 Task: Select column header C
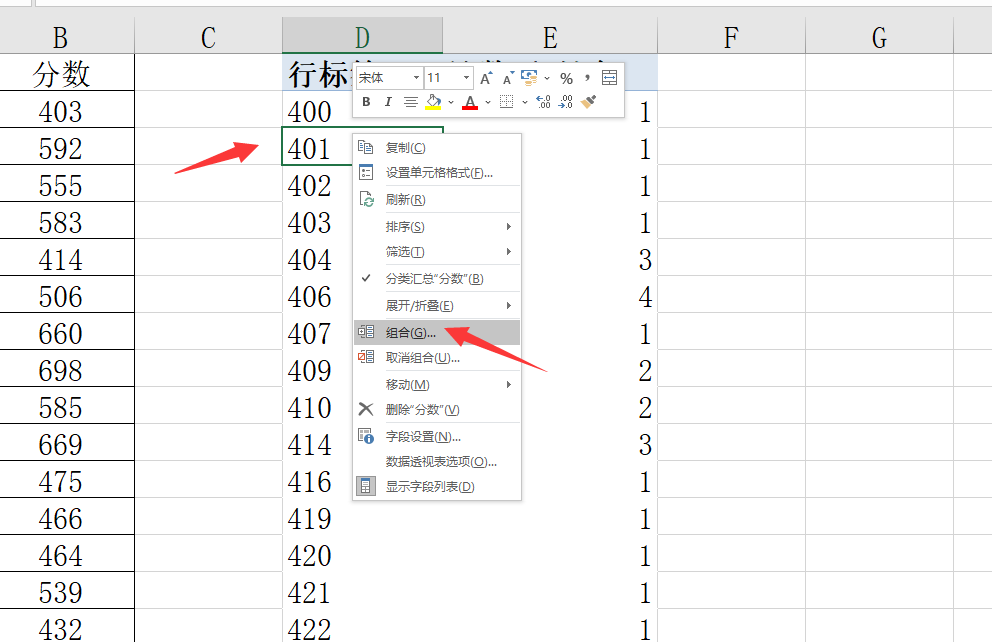point(208,38)
